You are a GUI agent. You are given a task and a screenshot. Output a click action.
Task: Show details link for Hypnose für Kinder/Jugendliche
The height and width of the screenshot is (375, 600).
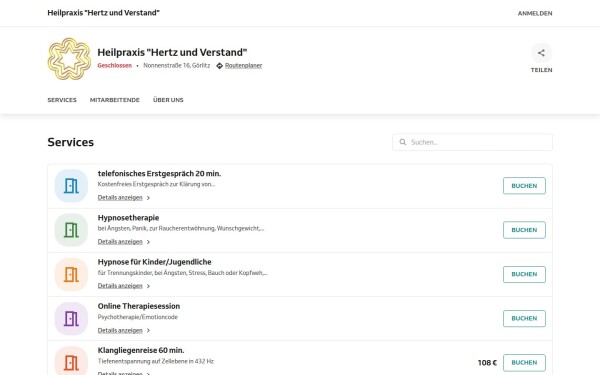(x=120, y=286)
